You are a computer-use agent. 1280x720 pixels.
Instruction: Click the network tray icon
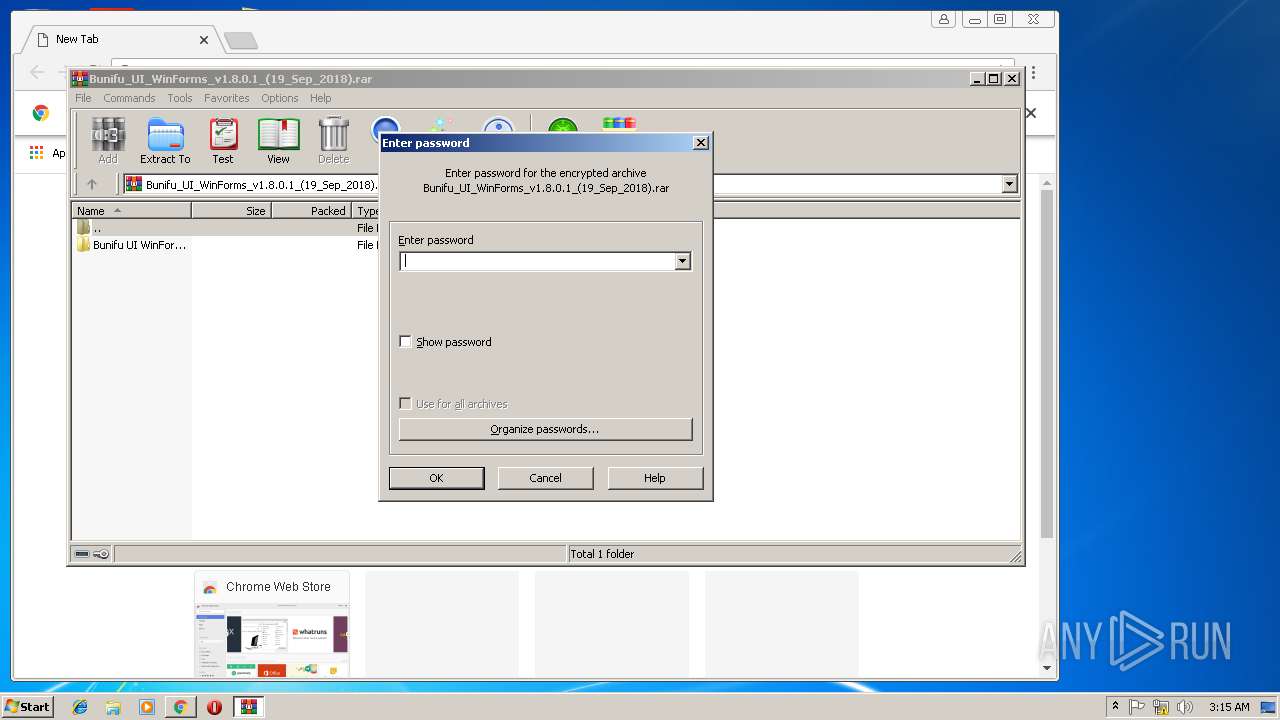[1161, 707]
